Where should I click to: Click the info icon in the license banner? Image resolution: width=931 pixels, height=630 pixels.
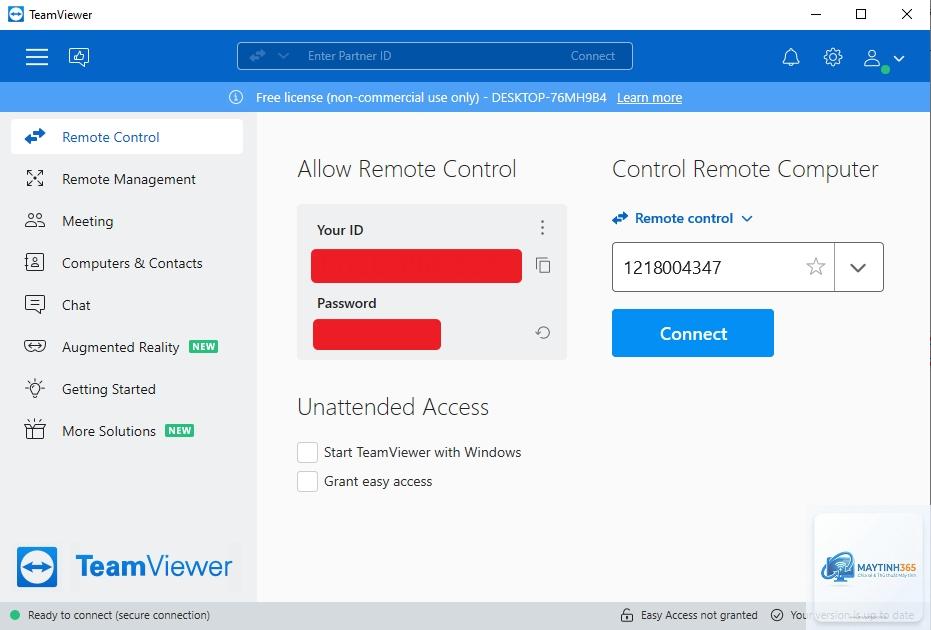point(236,97)
